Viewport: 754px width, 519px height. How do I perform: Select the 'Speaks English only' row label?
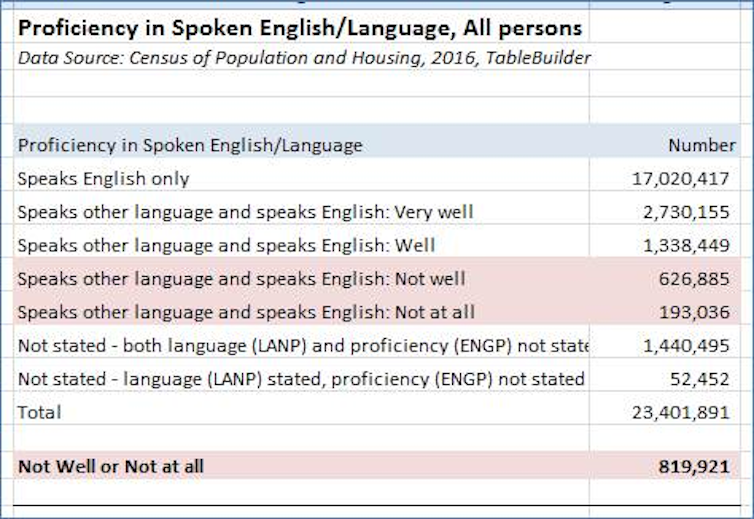pyautogui.click(x=104, y=179)
